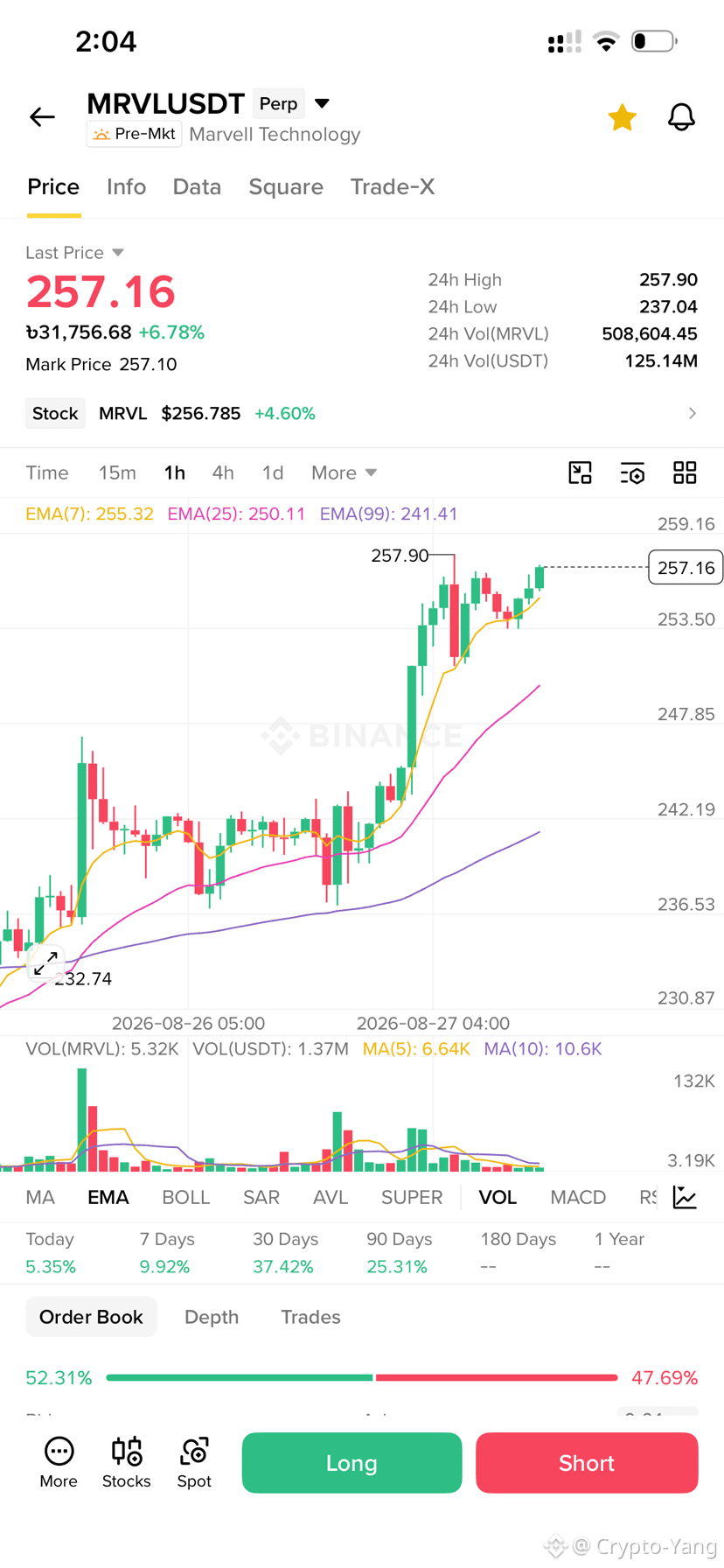Toggle the AVL indicator
This screenshot has height=1568, width=724.
click(x=331, y=1197)
